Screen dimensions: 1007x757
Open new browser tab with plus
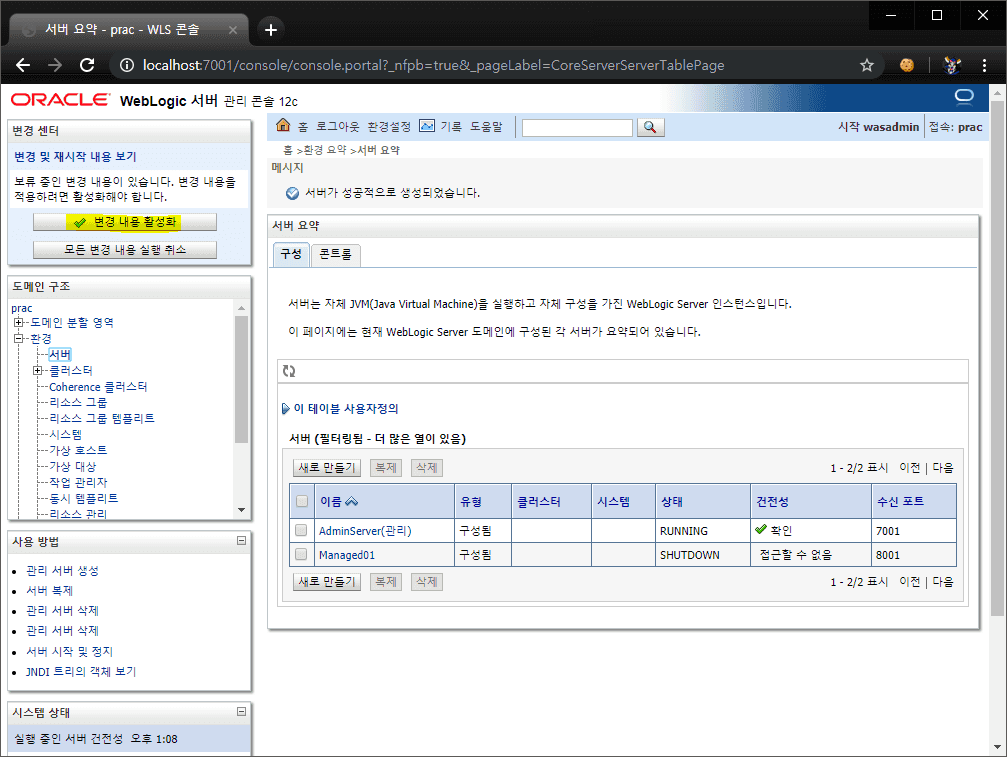(x=270, y=30)
